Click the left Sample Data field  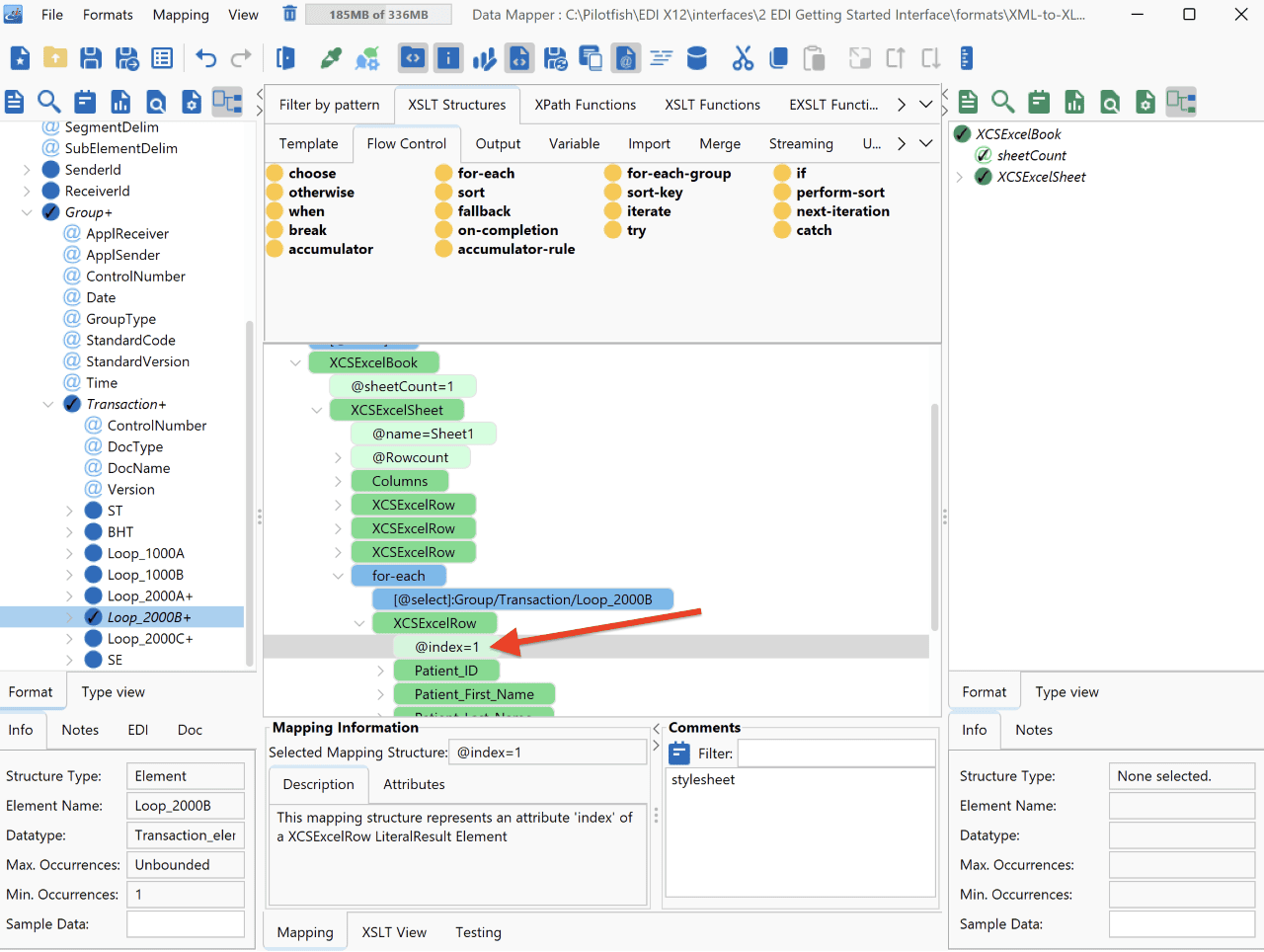click(x=186, y=924)
